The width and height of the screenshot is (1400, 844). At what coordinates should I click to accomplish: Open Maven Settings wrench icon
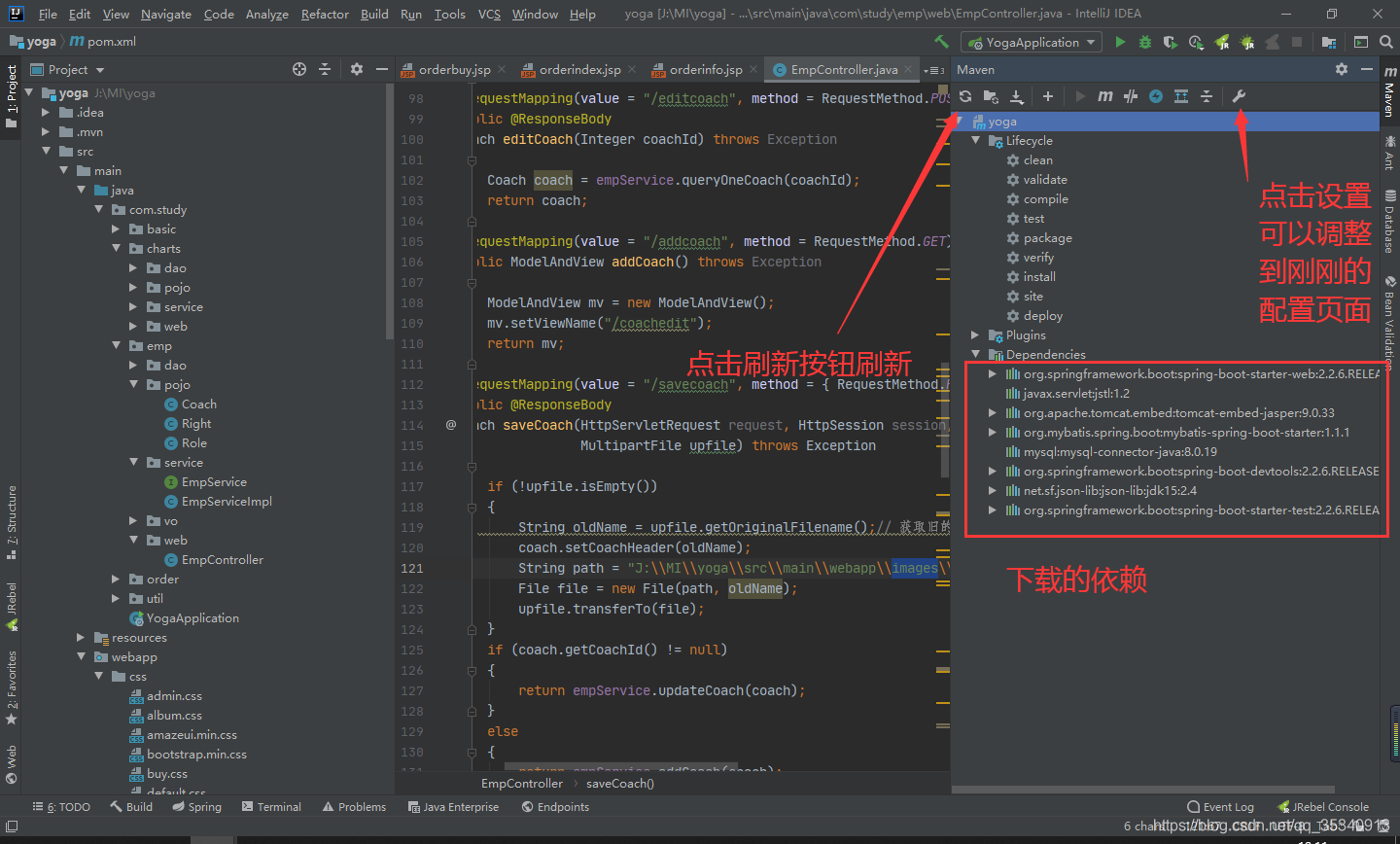(x=1239, y=96)
